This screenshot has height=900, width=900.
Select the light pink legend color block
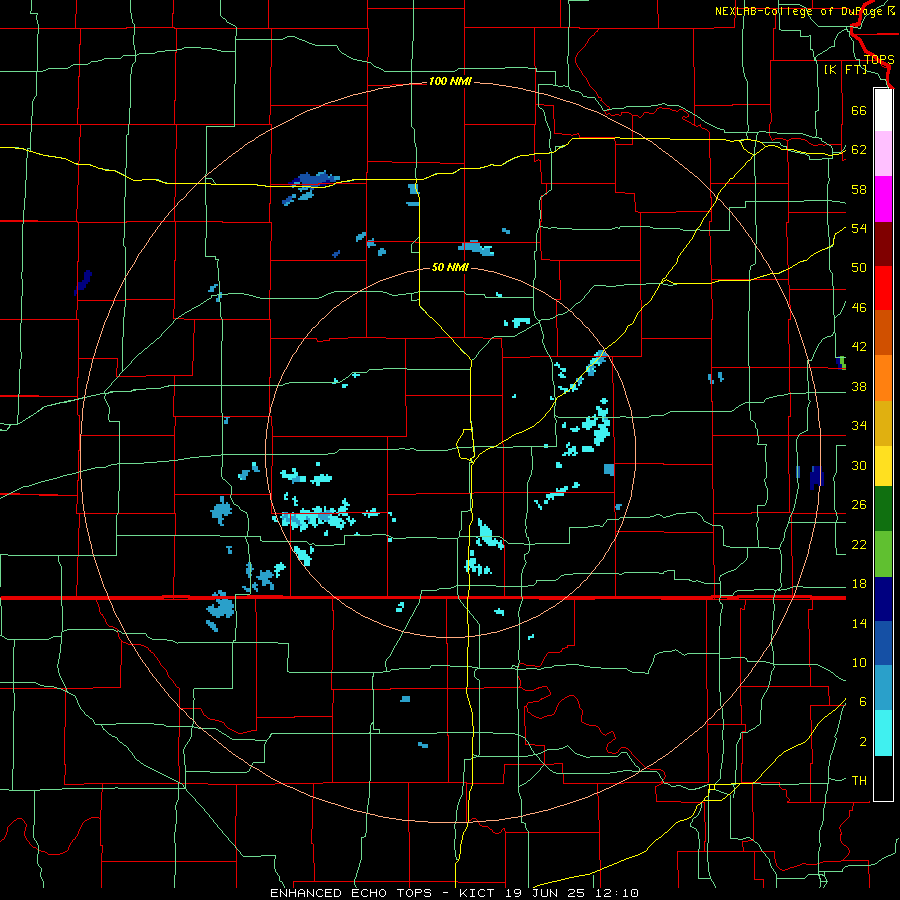point(883,154)
